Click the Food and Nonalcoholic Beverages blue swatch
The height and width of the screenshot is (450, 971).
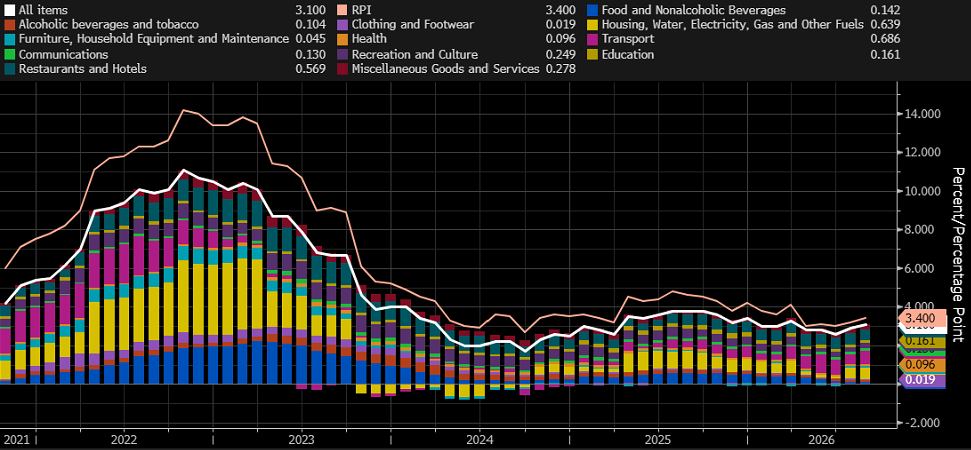pyautogui.click(x=592, y=10)
